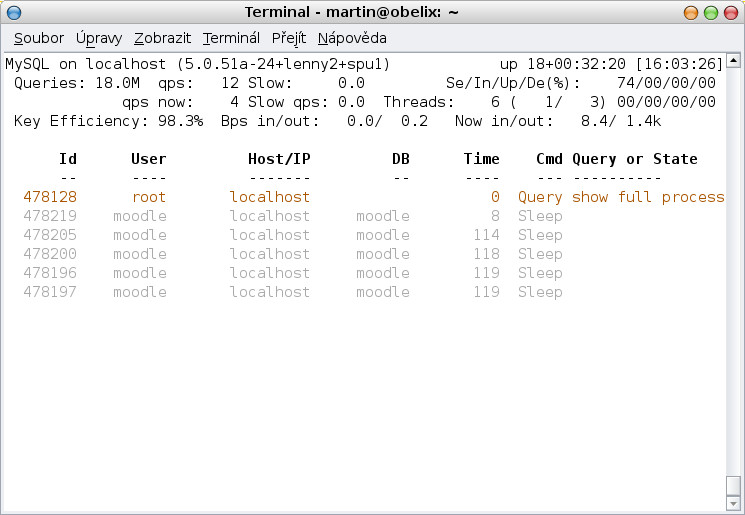Click the scrollbar up arrow
The width and height of the screenshot is (745, 515).
tap(734, 60)
